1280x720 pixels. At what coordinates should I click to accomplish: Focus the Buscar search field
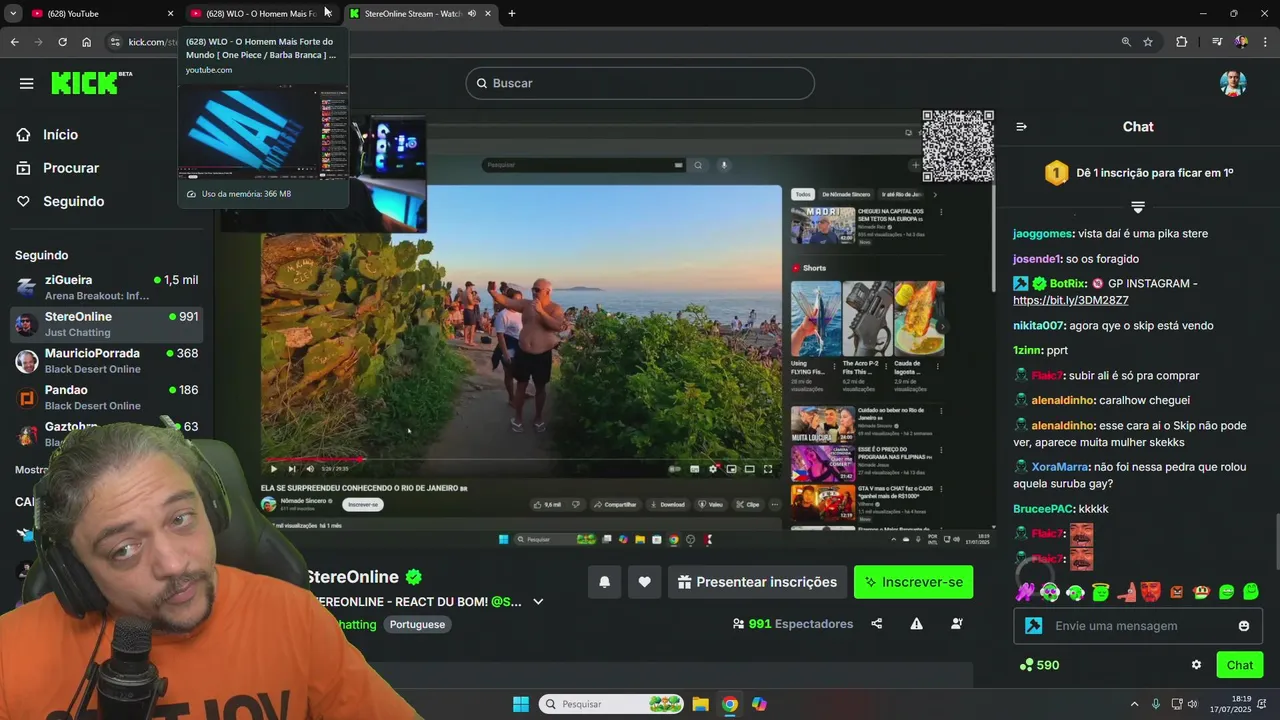coord(640,83)
